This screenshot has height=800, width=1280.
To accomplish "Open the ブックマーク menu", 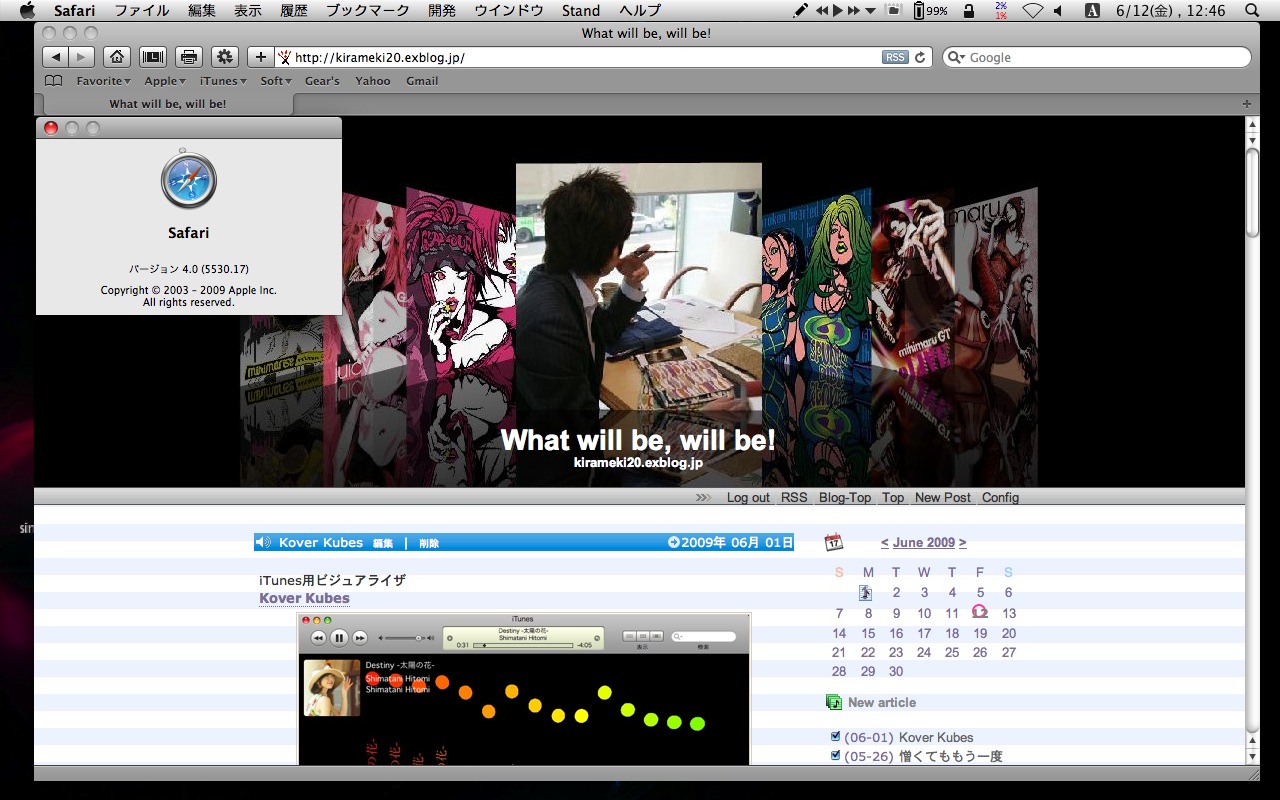I will [368, 10].
